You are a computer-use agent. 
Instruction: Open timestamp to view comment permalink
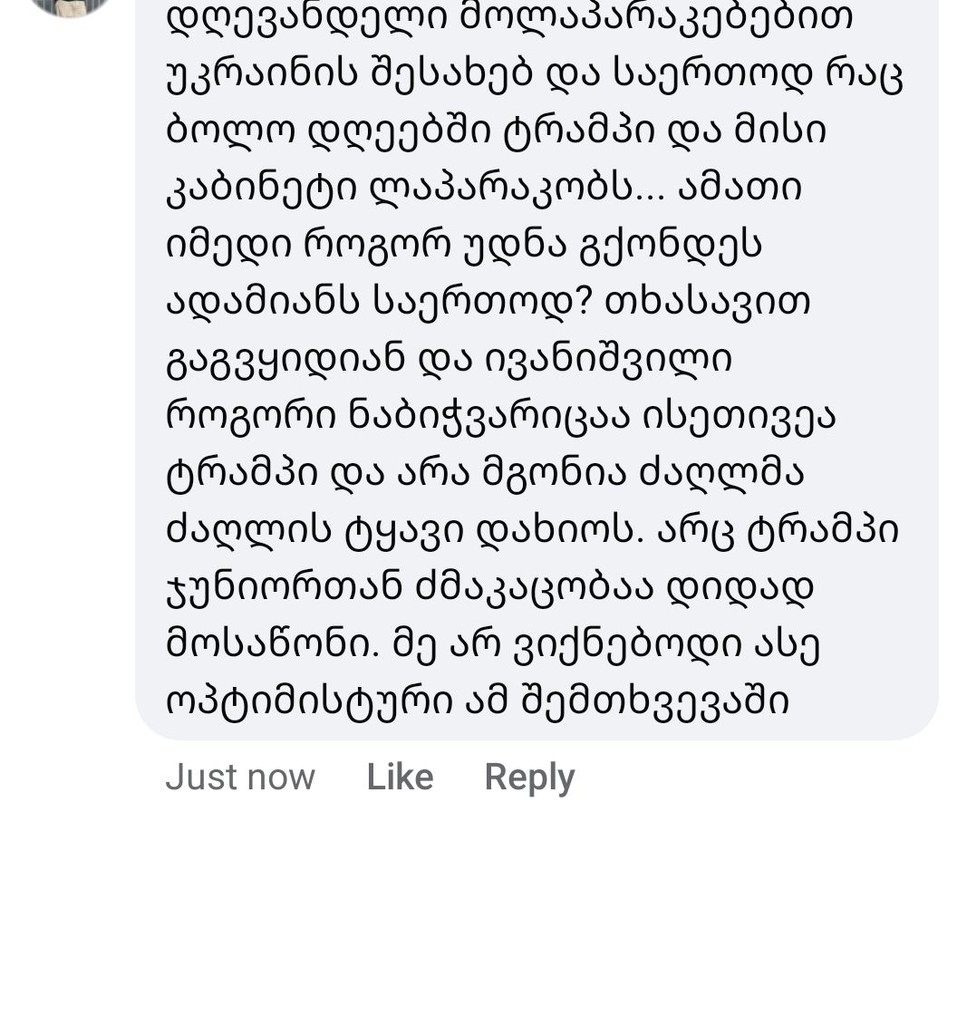coord(240,776)
